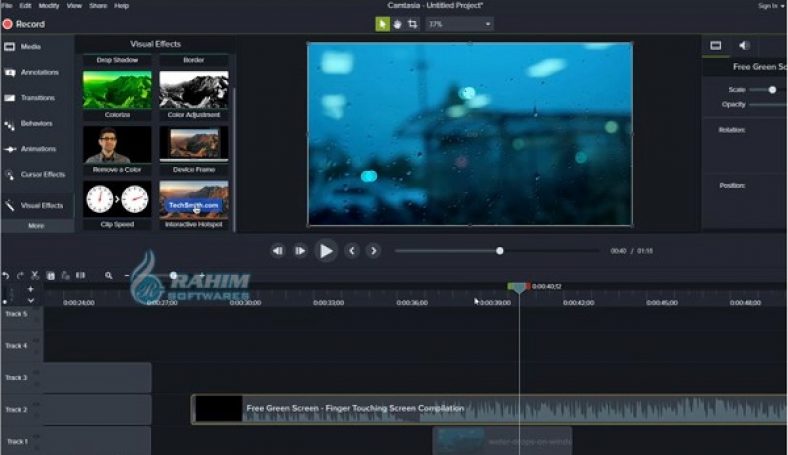The width and height of the screenshot is (788, 455).
Task: Choose the Clip Speed effect
Action: point(117,200)
